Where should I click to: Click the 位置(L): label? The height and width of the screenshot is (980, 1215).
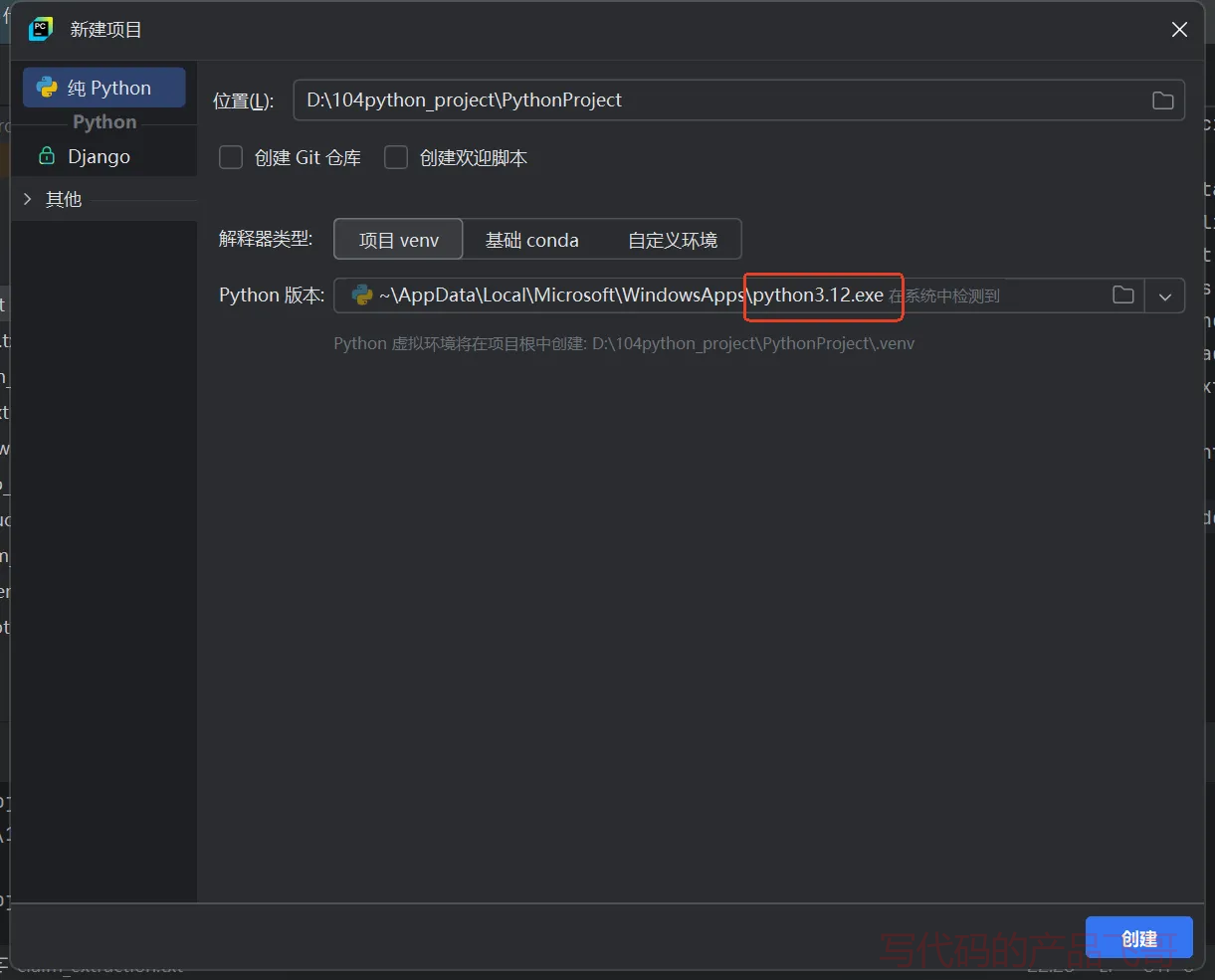click(243, 100)
